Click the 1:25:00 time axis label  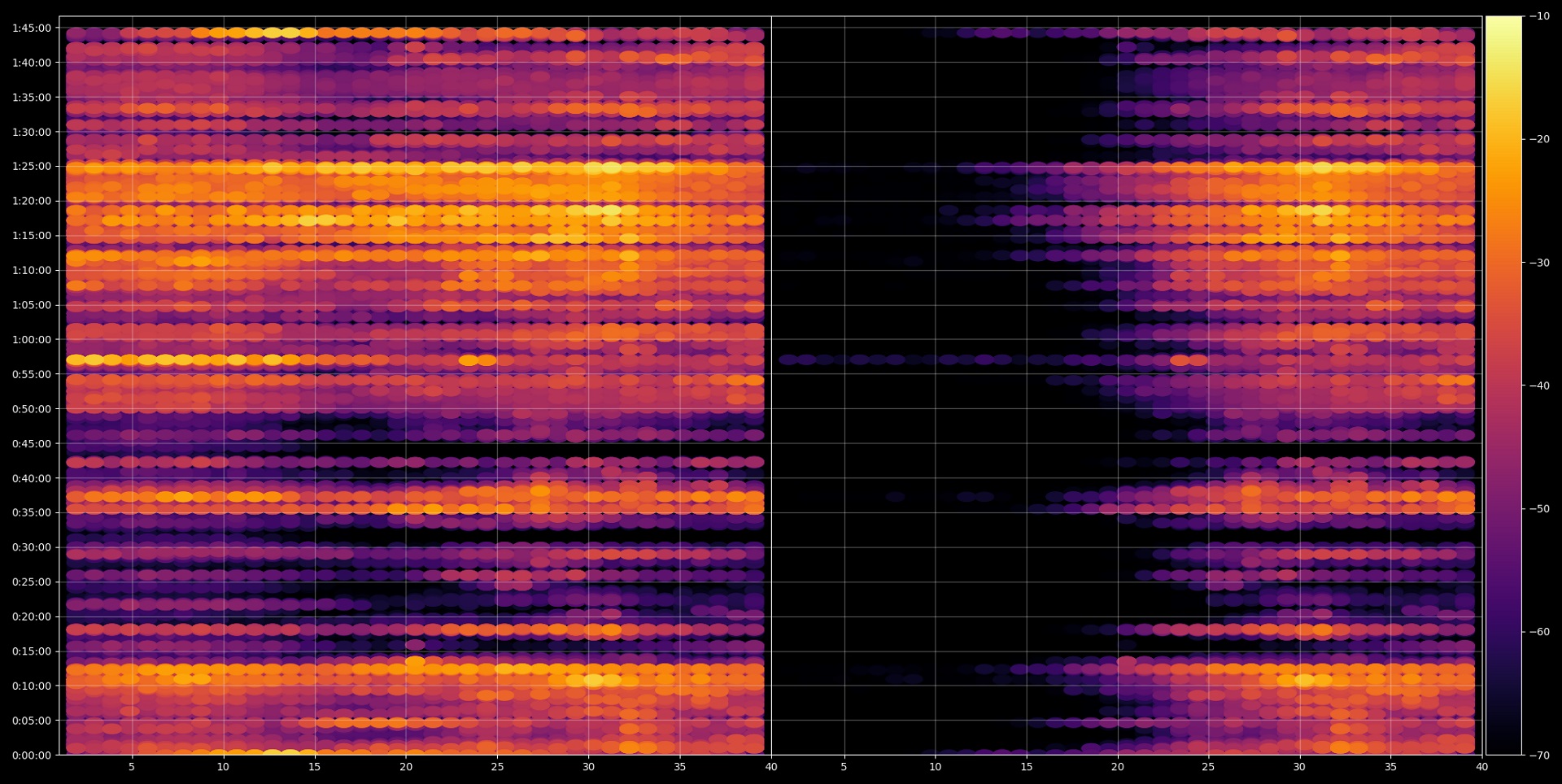click(x=32, y=167)
